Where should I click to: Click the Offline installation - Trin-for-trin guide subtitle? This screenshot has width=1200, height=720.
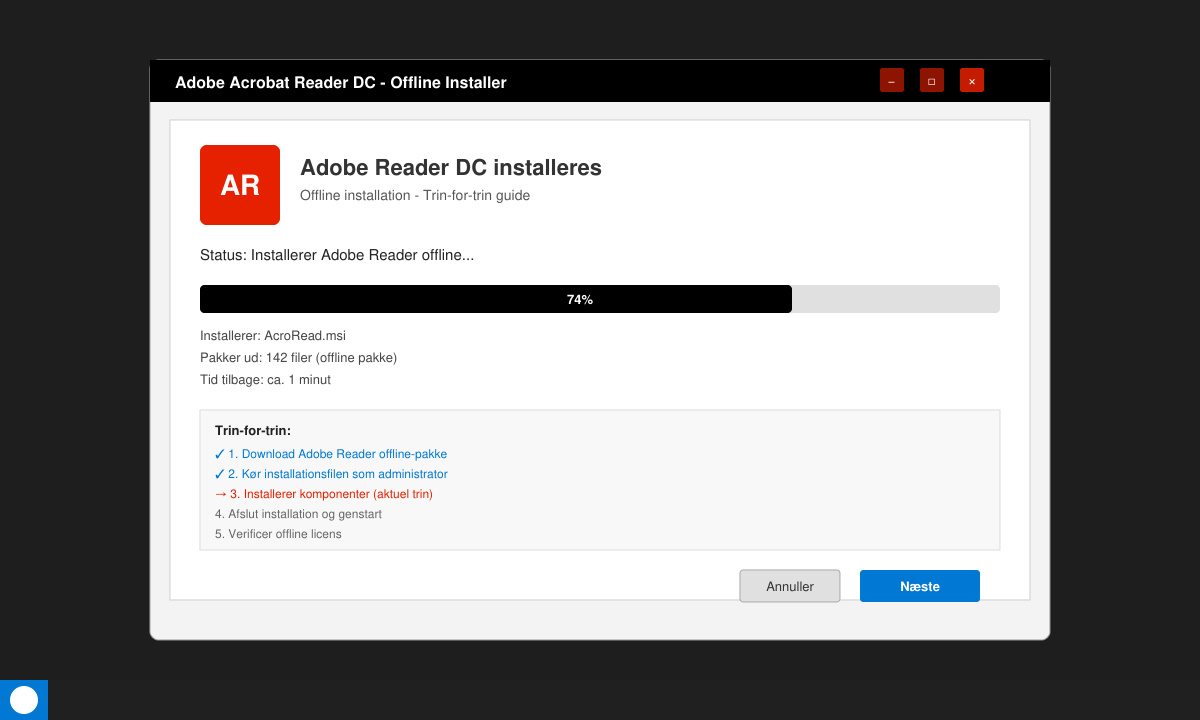415,195
